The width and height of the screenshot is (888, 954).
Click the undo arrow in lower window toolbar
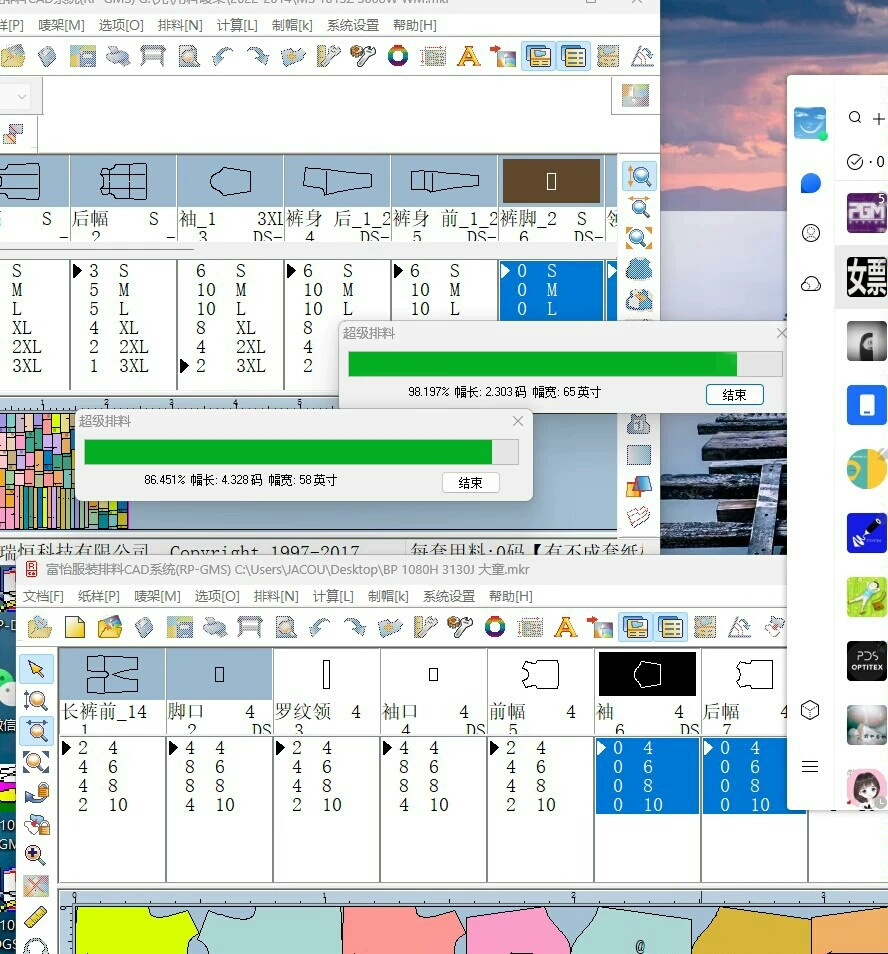coord(321,627)
